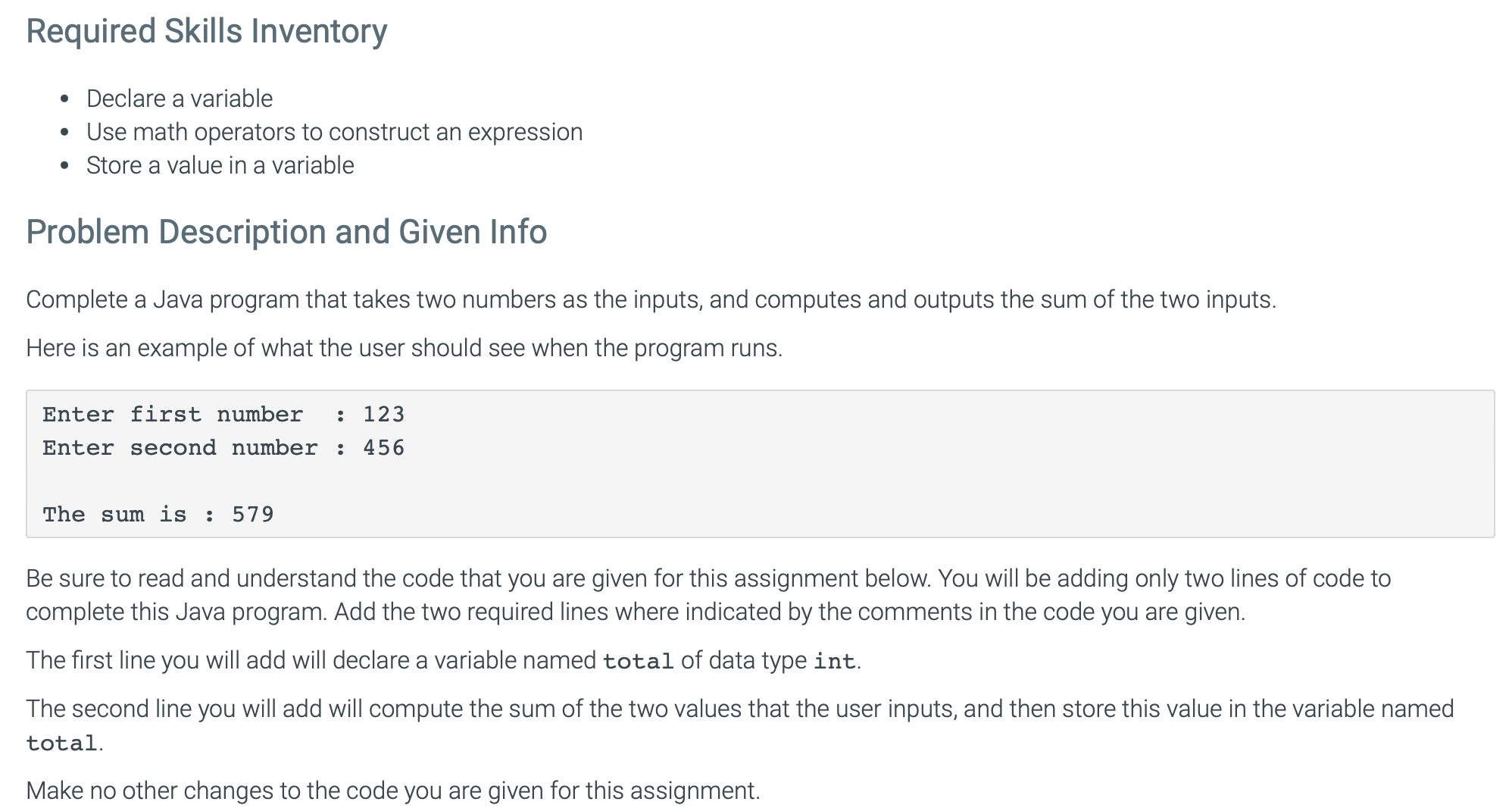
Task: Click the Required Skills Inventory heading
Action: 207,32
